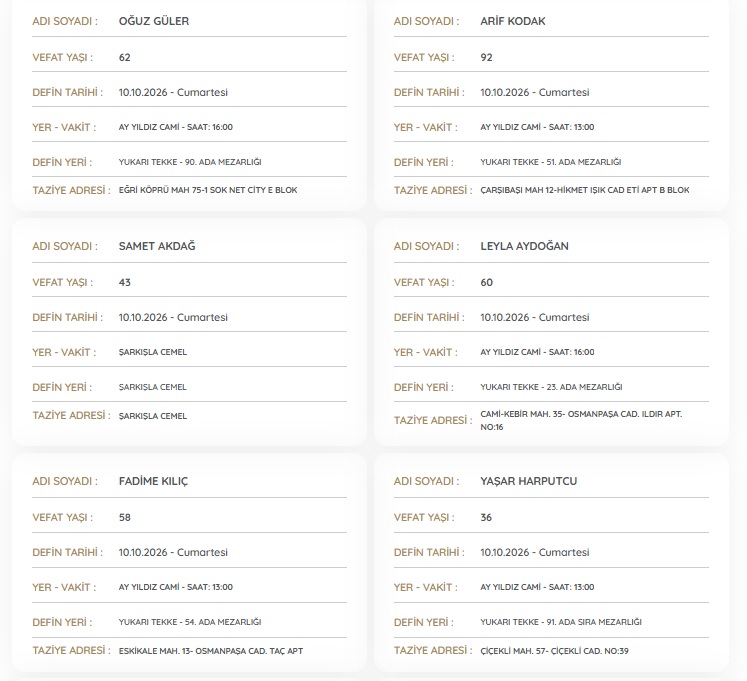Click Fadime Kılıç's AY YILDIZ CAMİ SAAT 13:00
The width and height of the screenshot is (747, 681).
tap(176, 587)
